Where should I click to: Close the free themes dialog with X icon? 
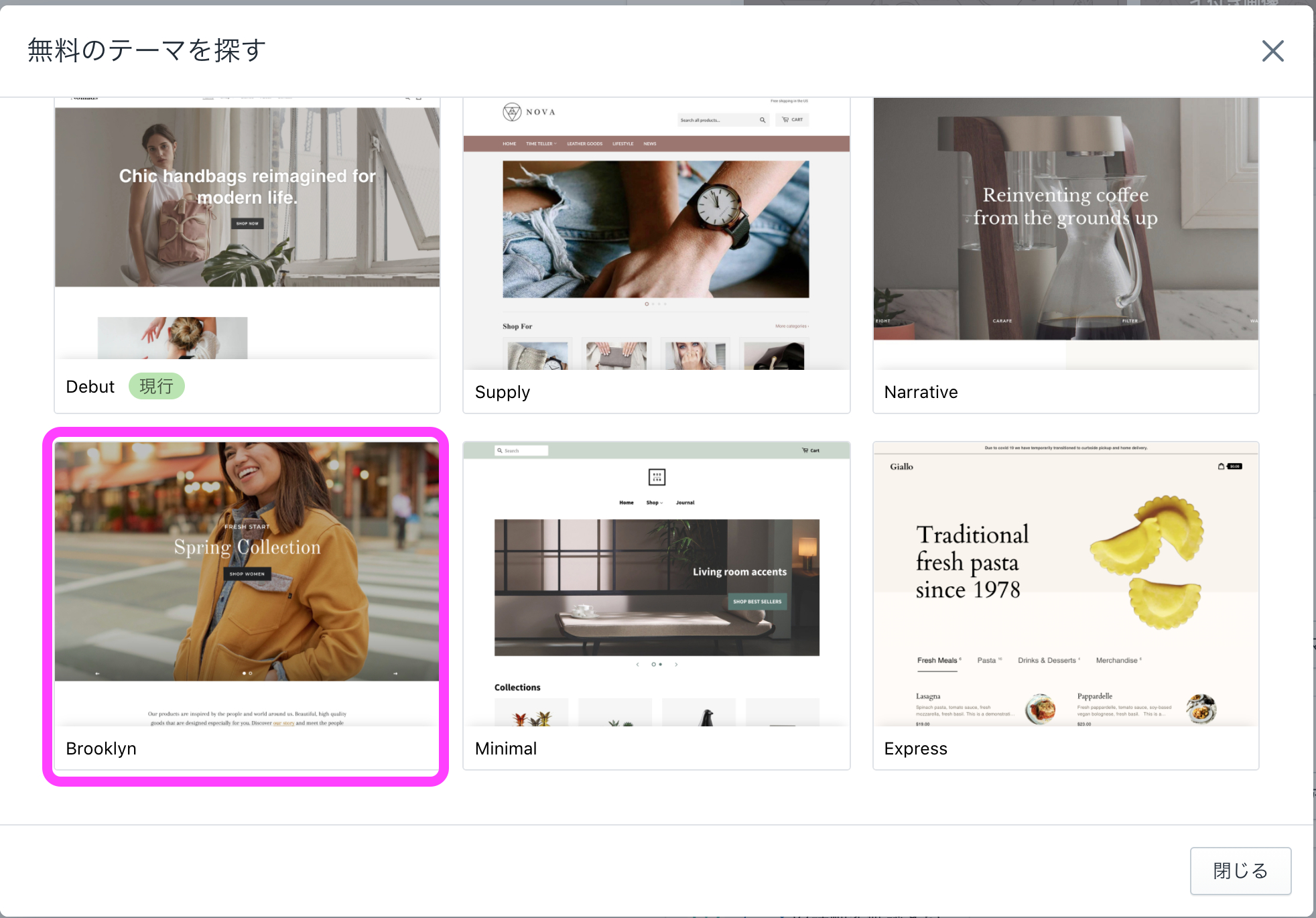(1272, 51)
